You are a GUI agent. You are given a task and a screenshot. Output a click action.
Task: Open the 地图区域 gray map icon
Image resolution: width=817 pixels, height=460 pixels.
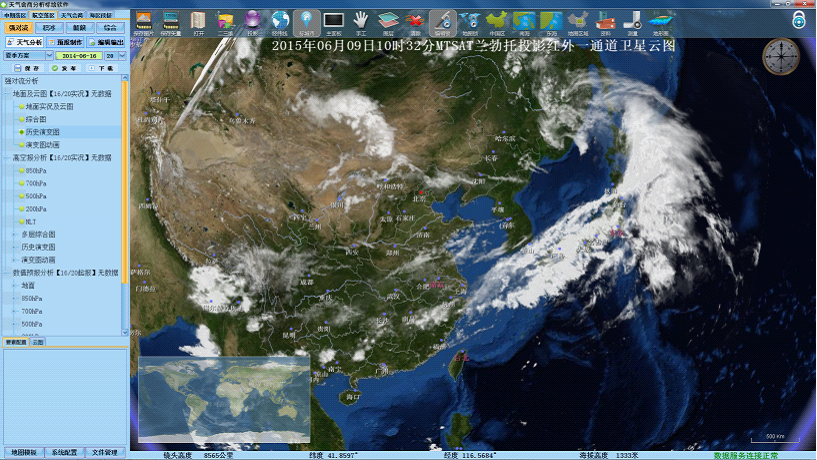(578, 23)
